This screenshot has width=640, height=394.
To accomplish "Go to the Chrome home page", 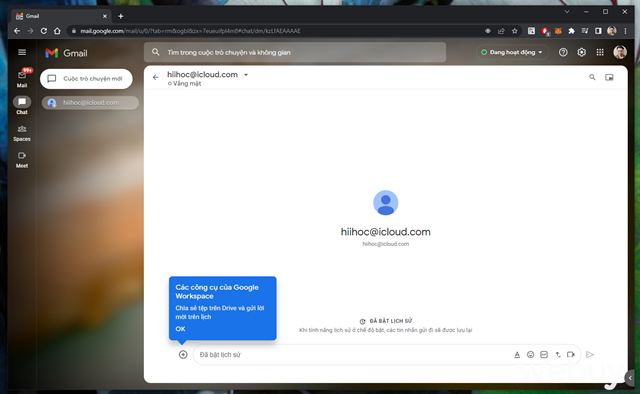I will (57, 31).
